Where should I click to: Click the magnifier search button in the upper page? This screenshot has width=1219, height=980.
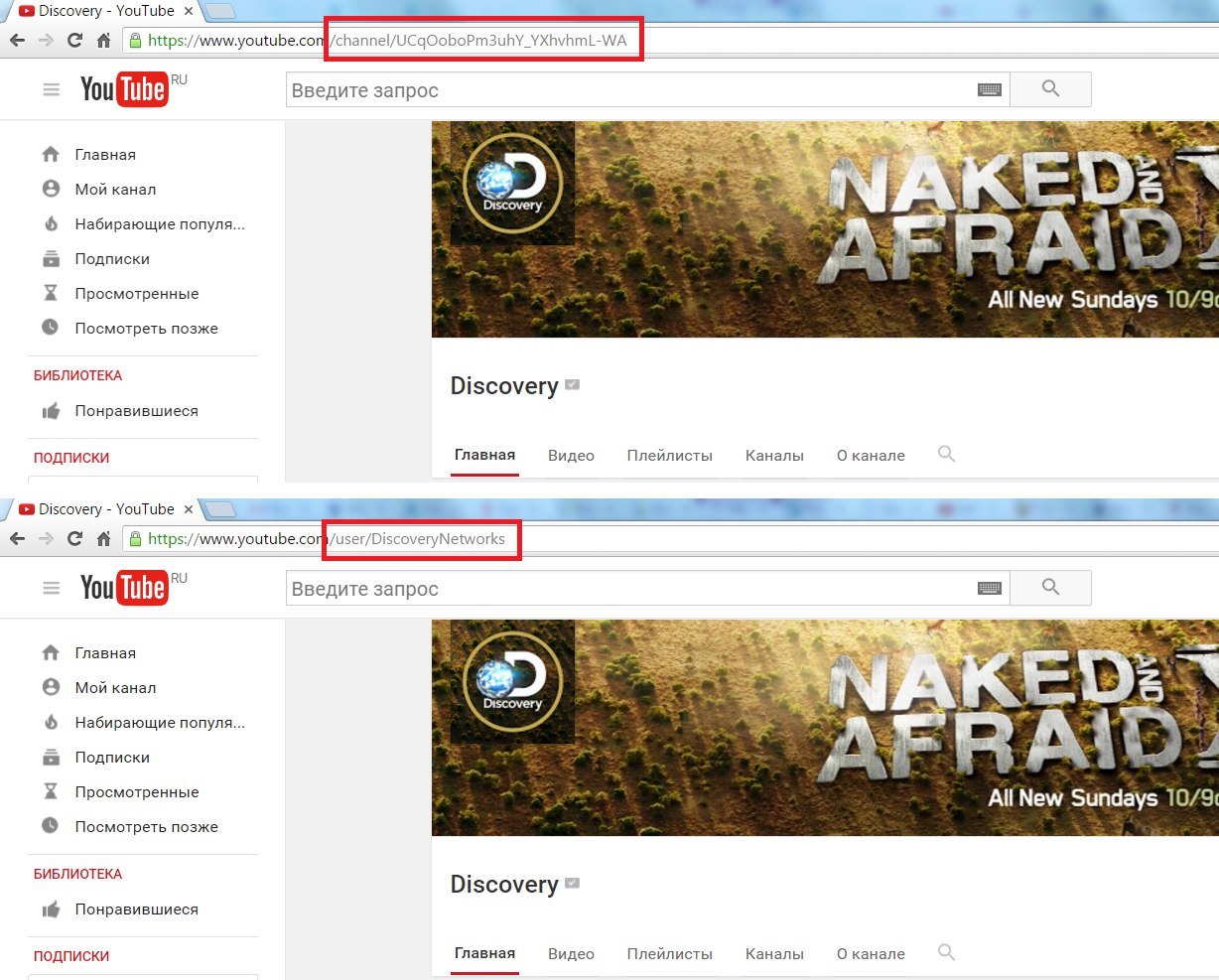point(1050,89)
